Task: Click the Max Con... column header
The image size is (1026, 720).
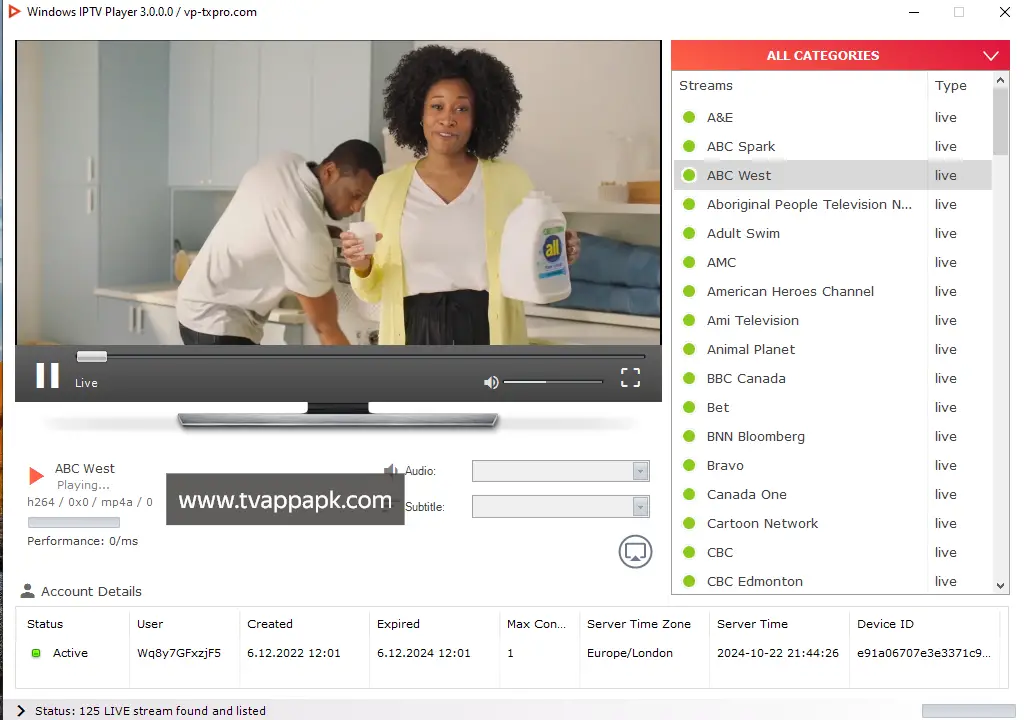Action: coord(537,624)
